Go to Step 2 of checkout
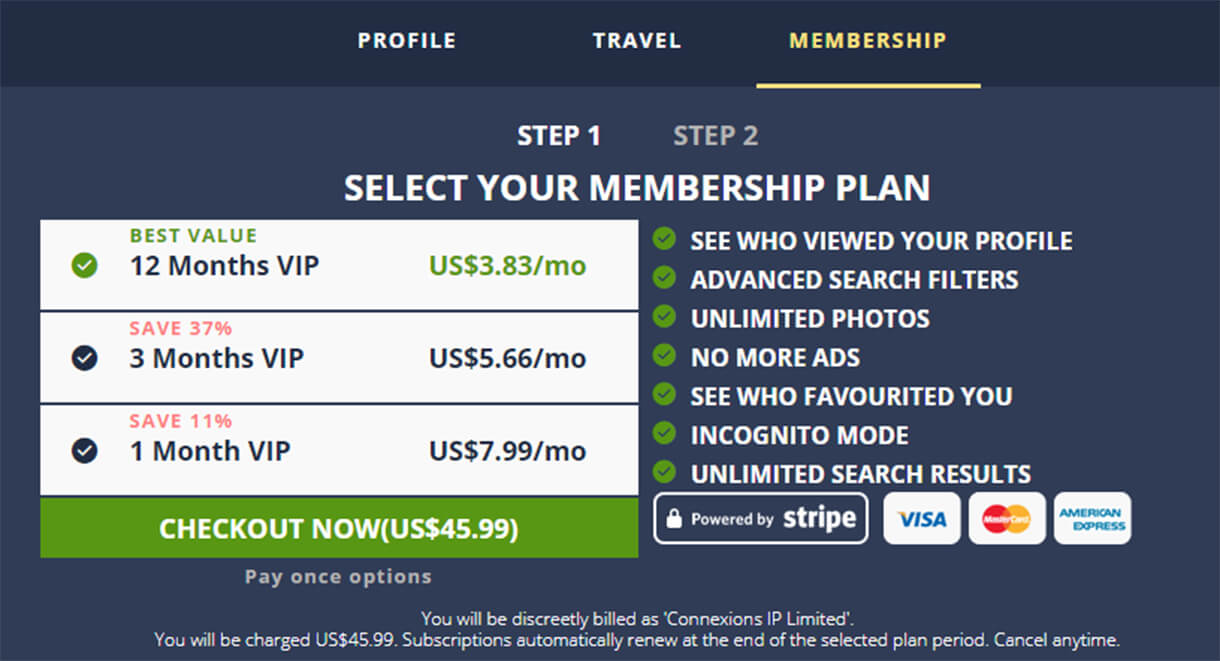This screenshot has height=661, width=1220. tap(716, 136)
